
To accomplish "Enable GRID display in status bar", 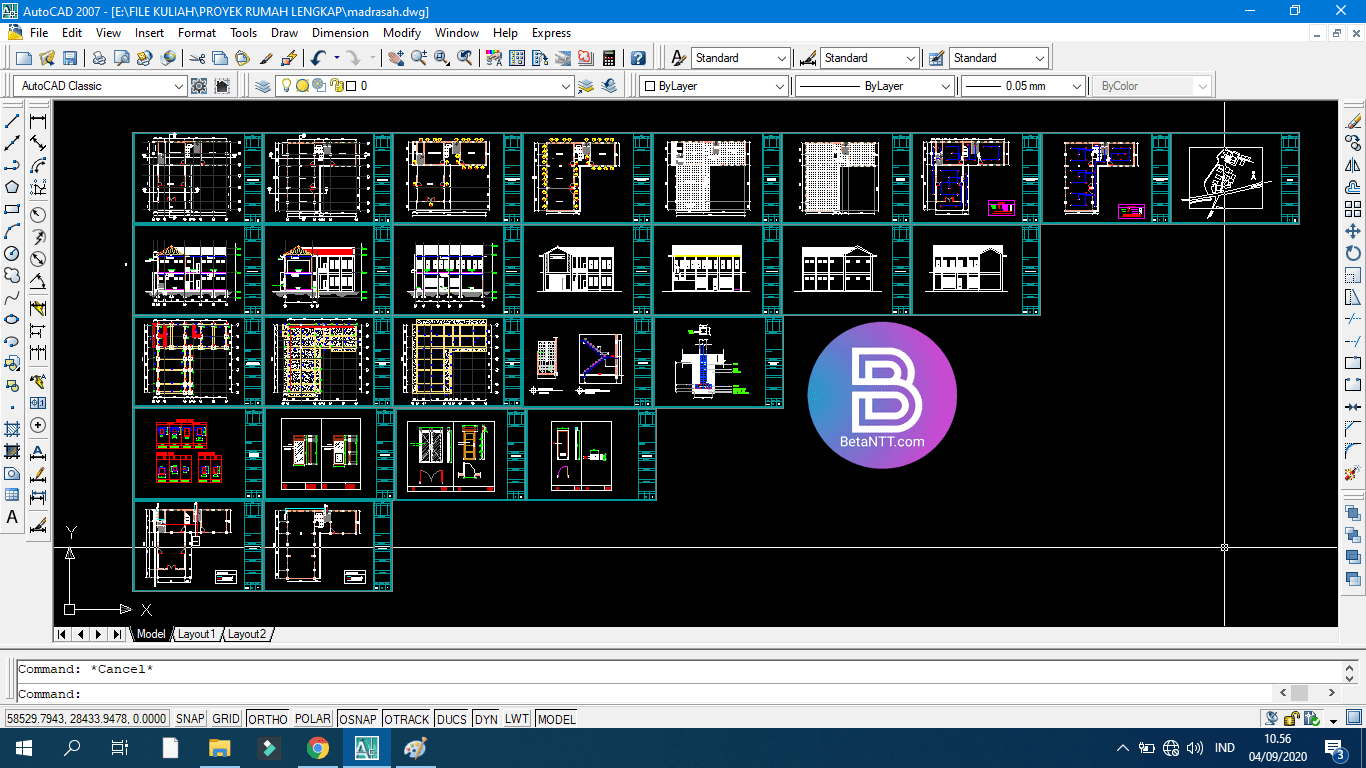I will pos(226,719).
